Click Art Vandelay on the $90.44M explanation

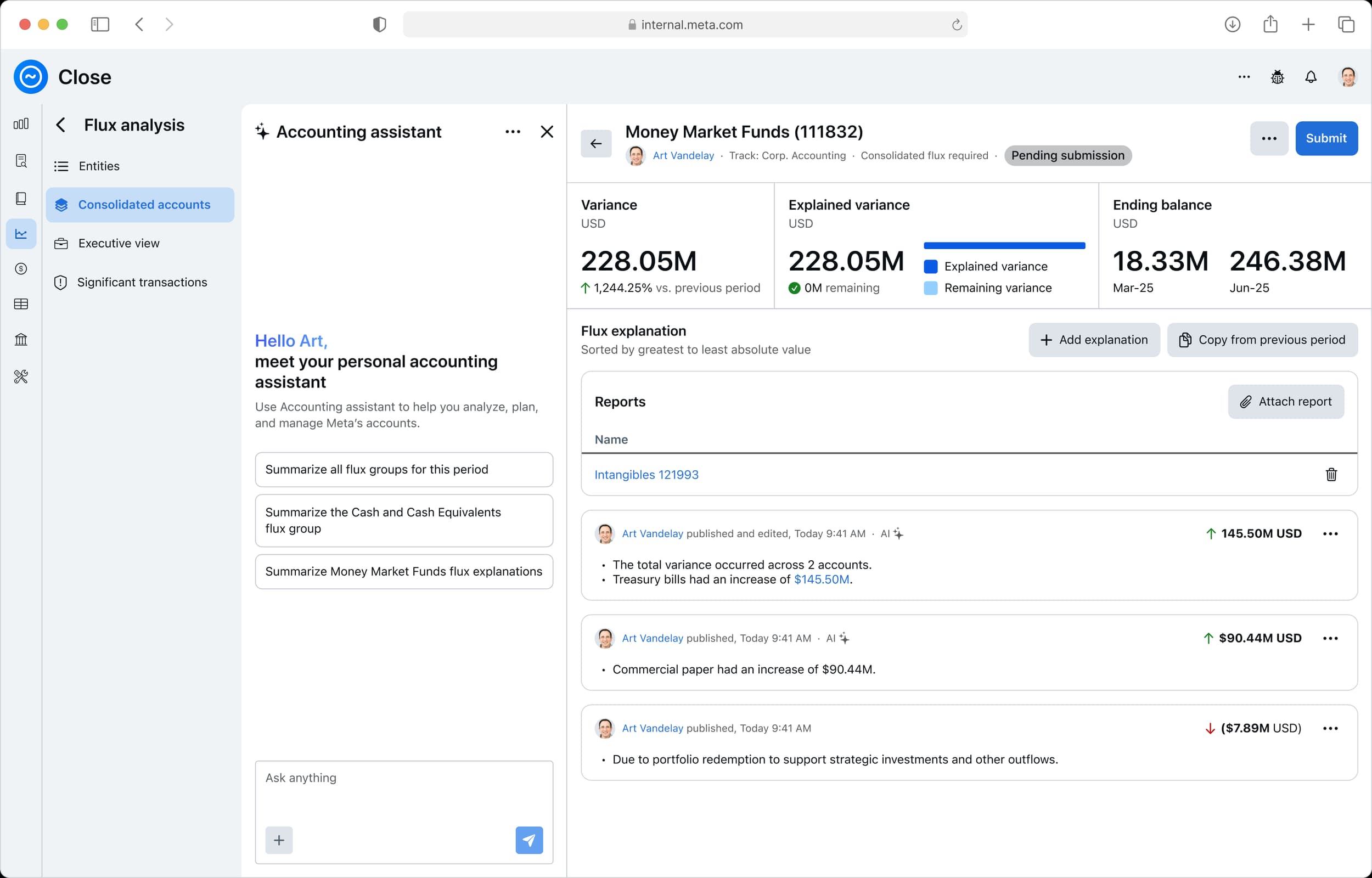[x=653, y=638]
